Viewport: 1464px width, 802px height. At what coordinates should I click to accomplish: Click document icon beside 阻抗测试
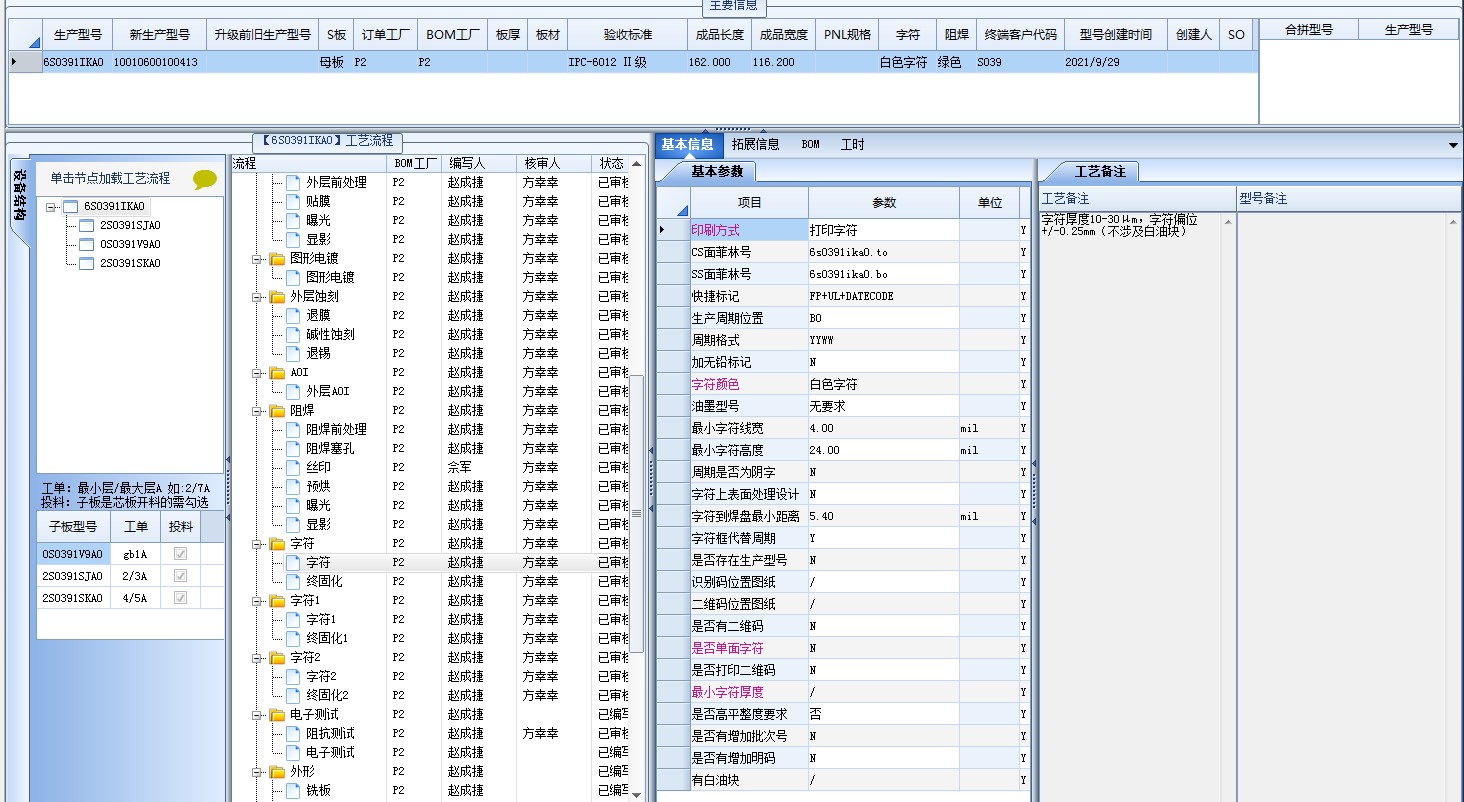coord(293,733)
